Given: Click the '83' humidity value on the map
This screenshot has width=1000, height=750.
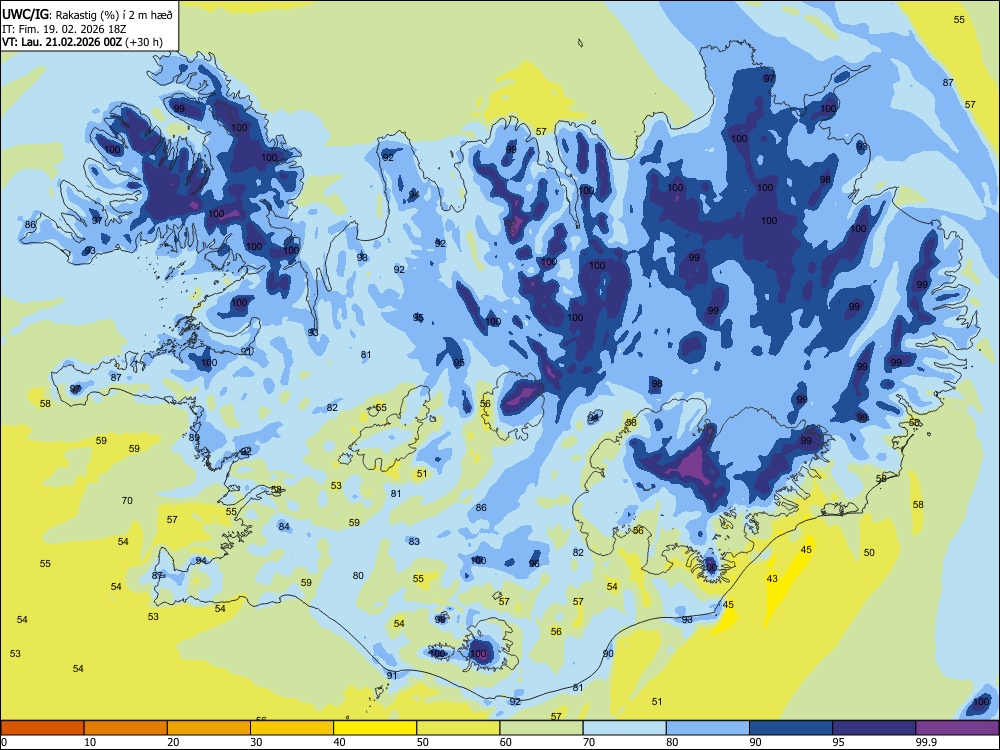Looking at the screenshot, I should [x=415, y=541].
